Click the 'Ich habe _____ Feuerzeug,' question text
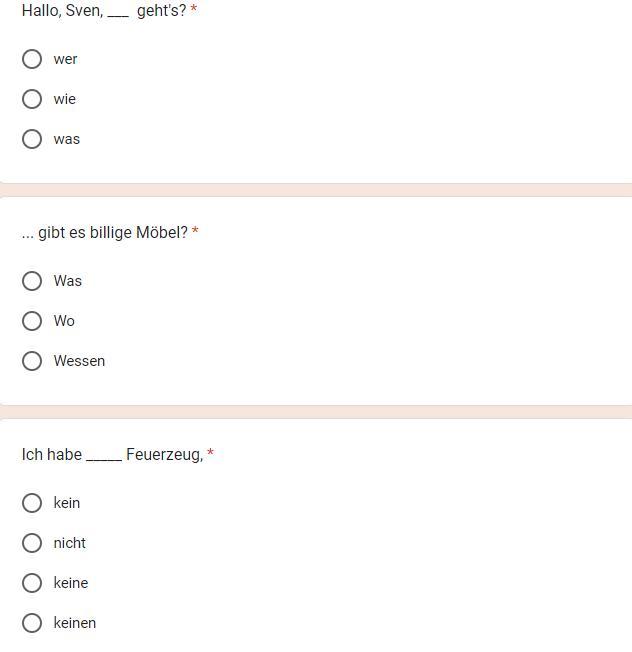Screen dimensions: 632x652 coord(112,455)
